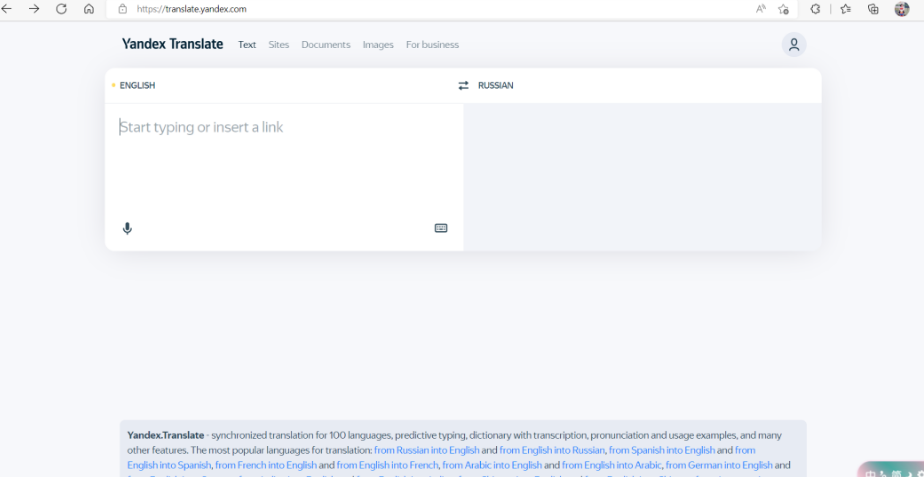Viewport: 924px width, 477px height.
Task: Open link from French into English
Action: tap(266, 465)
